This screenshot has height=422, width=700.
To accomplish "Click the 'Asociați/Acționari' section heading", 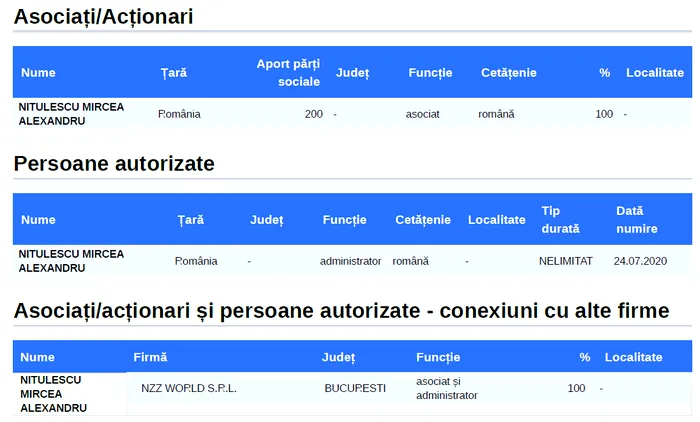I will point(104,16).
